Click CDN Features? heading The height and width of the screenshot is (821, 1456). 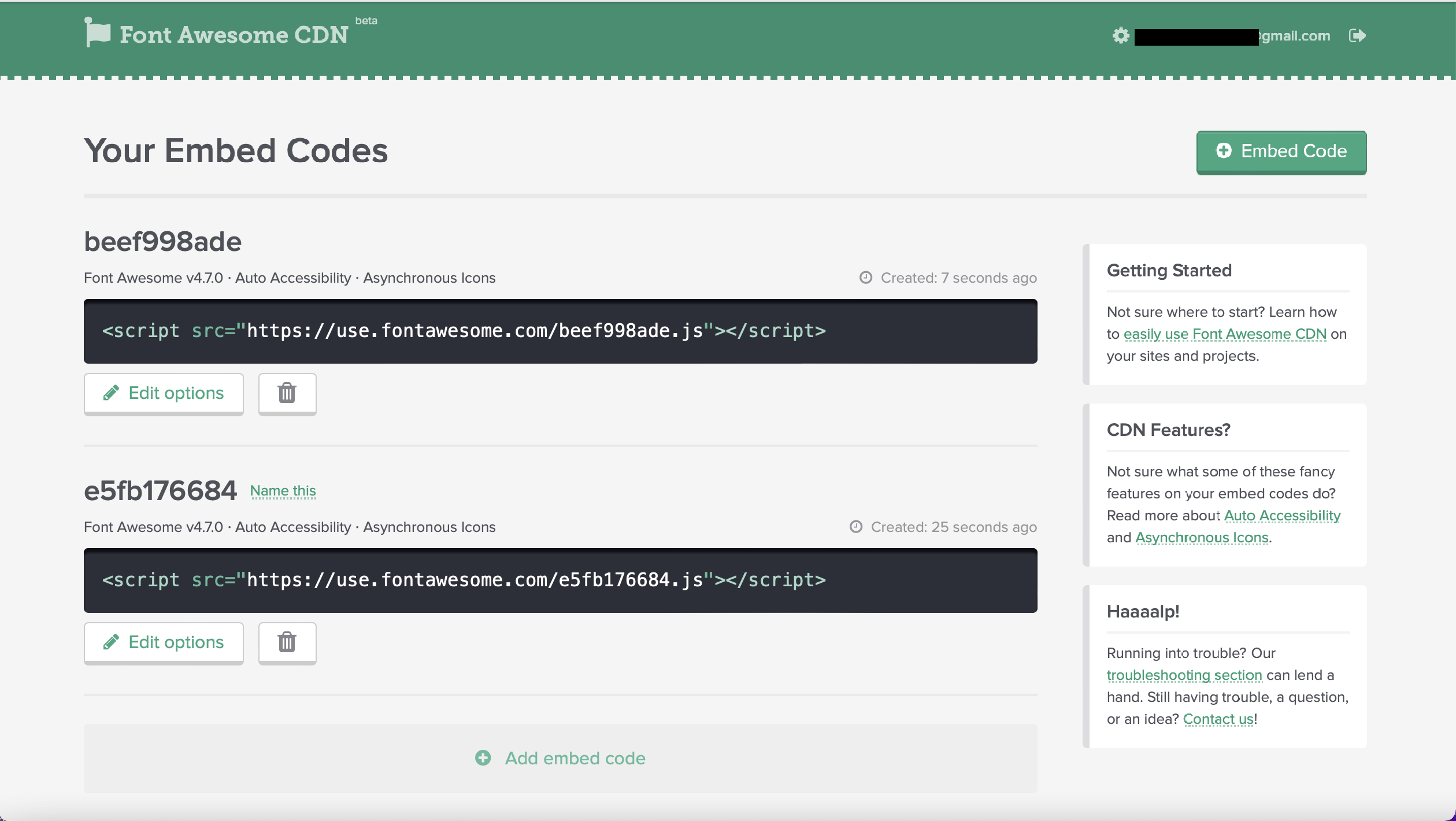pyautogui.click(x=1168, y=430)
